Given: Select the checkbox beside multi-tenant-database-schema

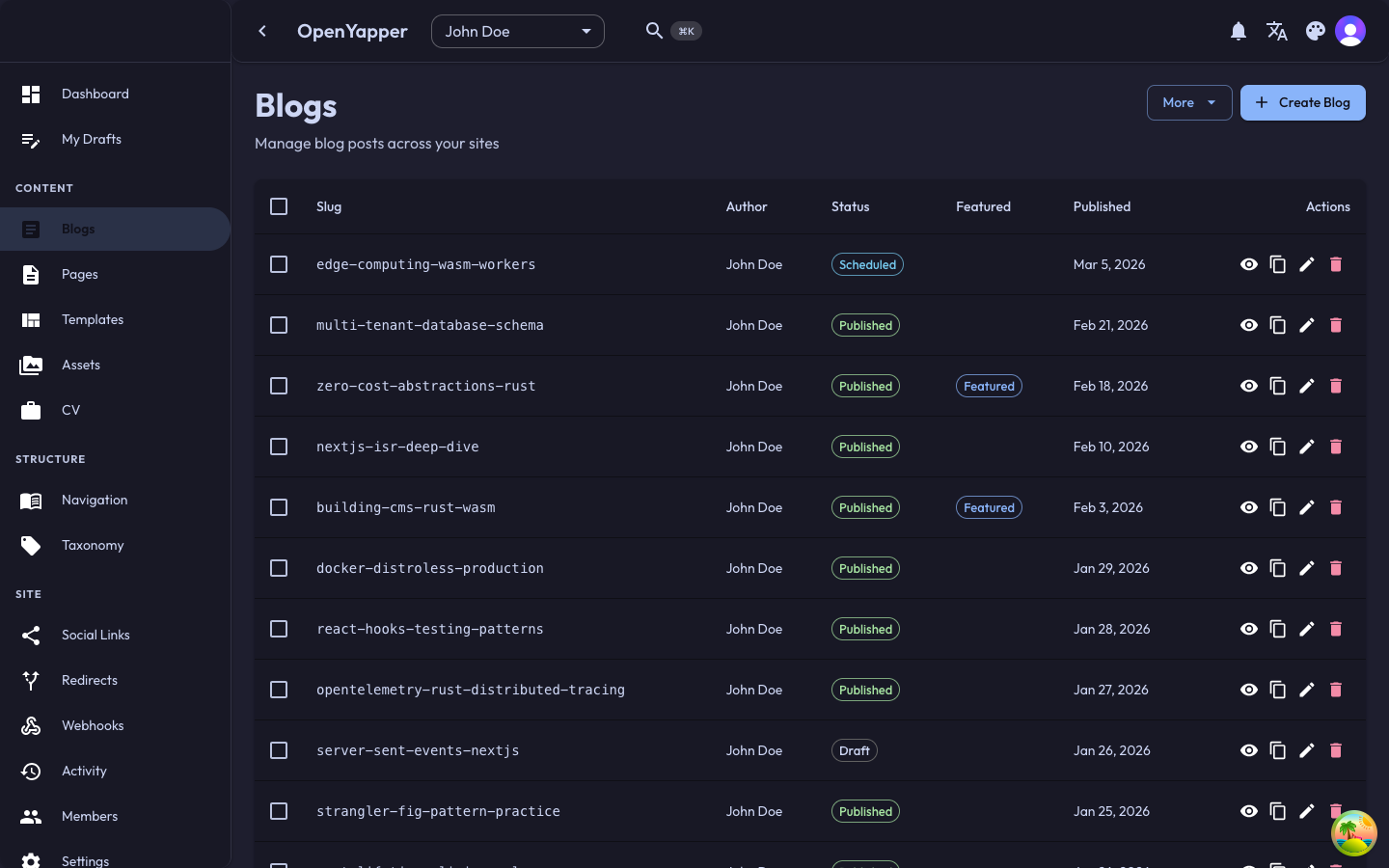Looking at the screenshot, I should [x=279, y=325].
